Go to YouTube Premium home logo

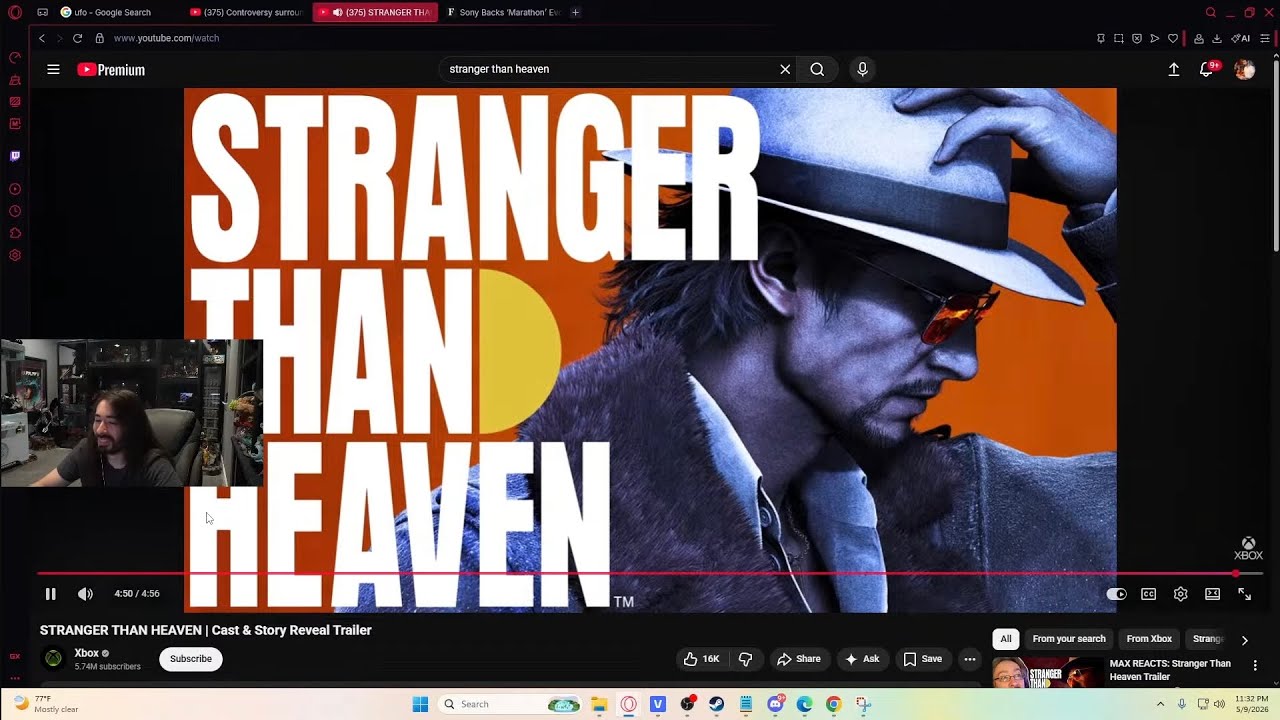click(111, 70)
